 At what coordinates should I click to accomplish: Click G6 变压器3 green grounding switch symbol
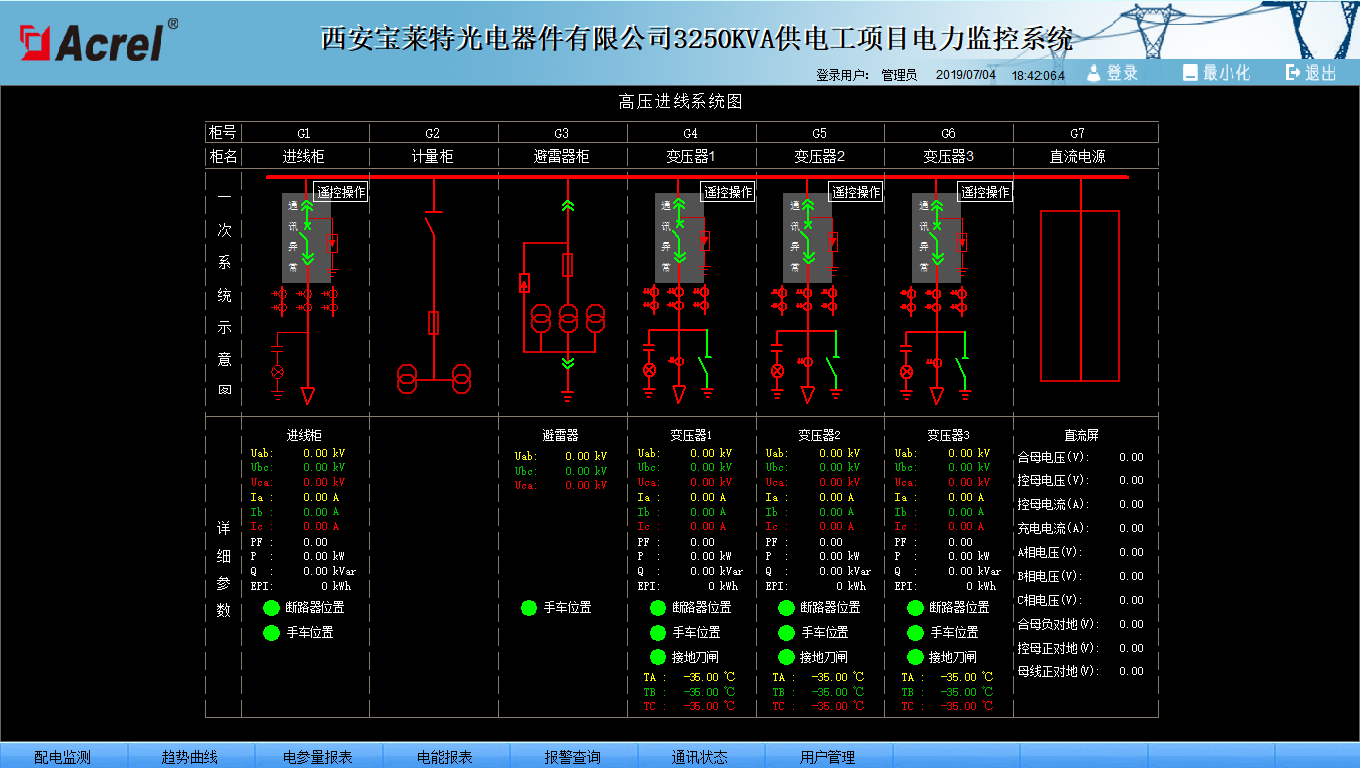click(x=964, y=360)
